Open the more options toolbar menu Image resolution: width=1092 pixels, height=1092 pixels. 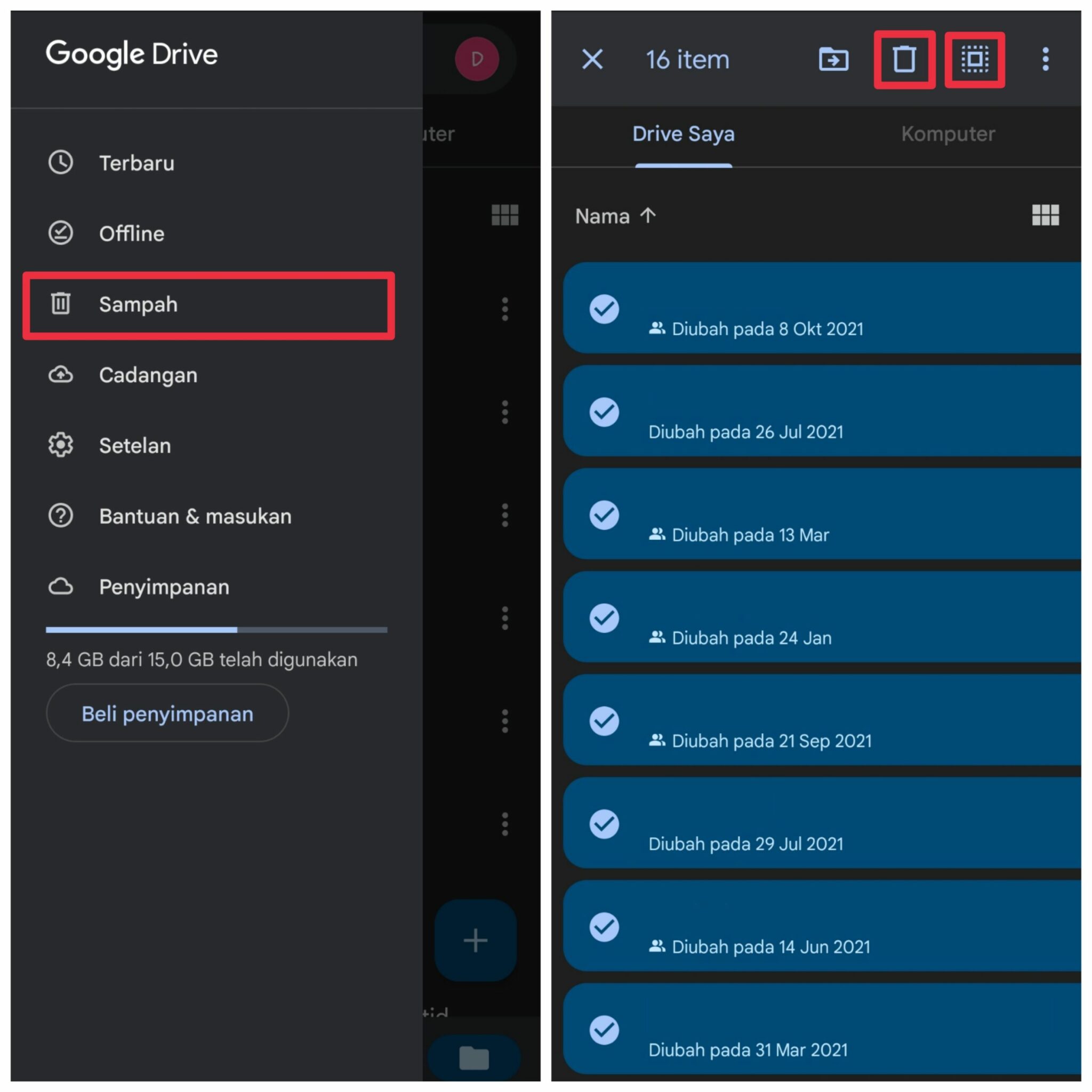click(1046, 59)
